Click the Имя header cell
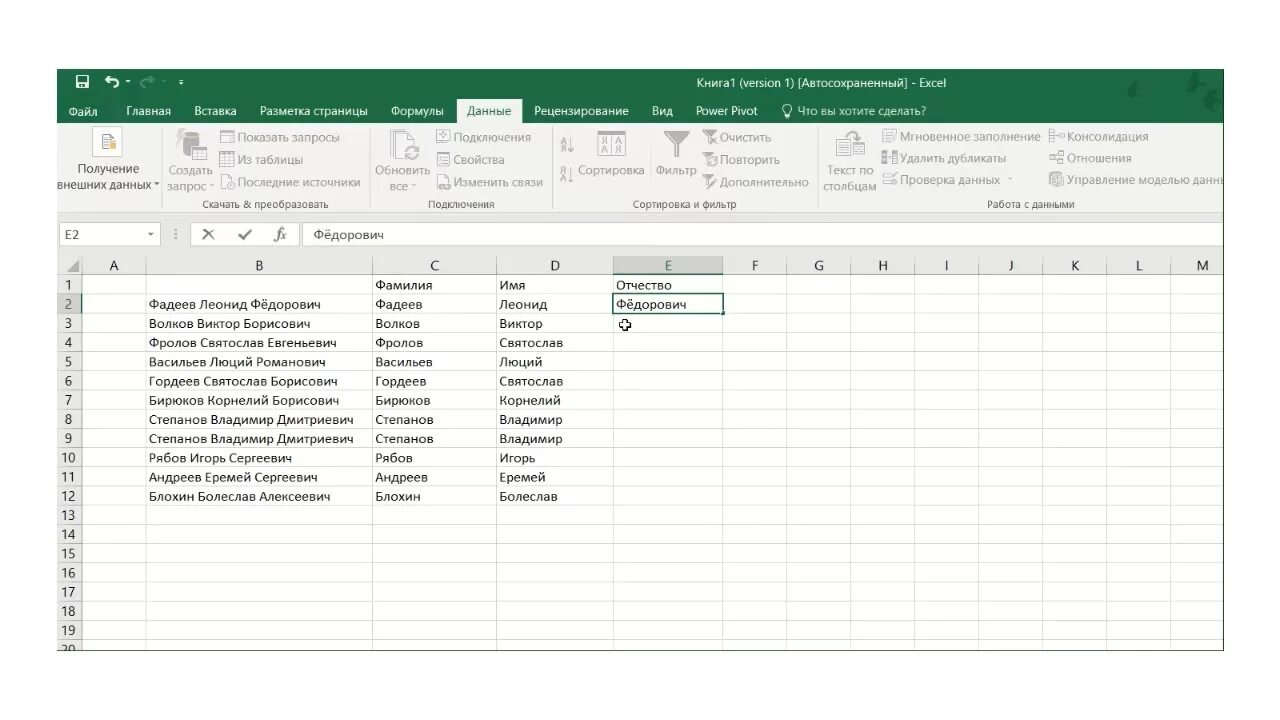 coord(555,285)
